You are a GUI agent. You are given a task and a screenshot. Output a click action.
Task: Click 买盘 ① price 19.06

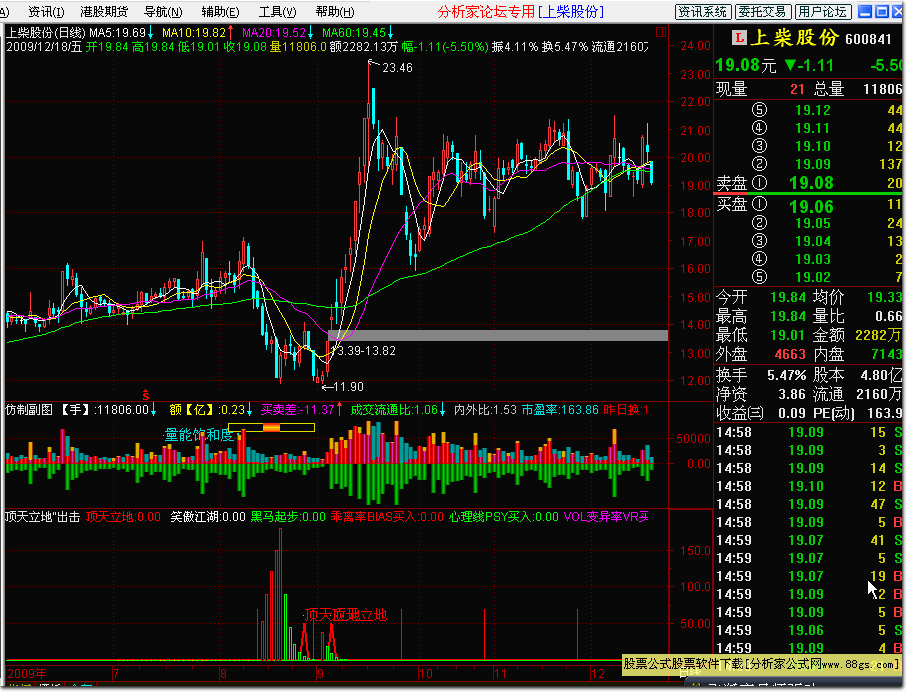point(811,206)
